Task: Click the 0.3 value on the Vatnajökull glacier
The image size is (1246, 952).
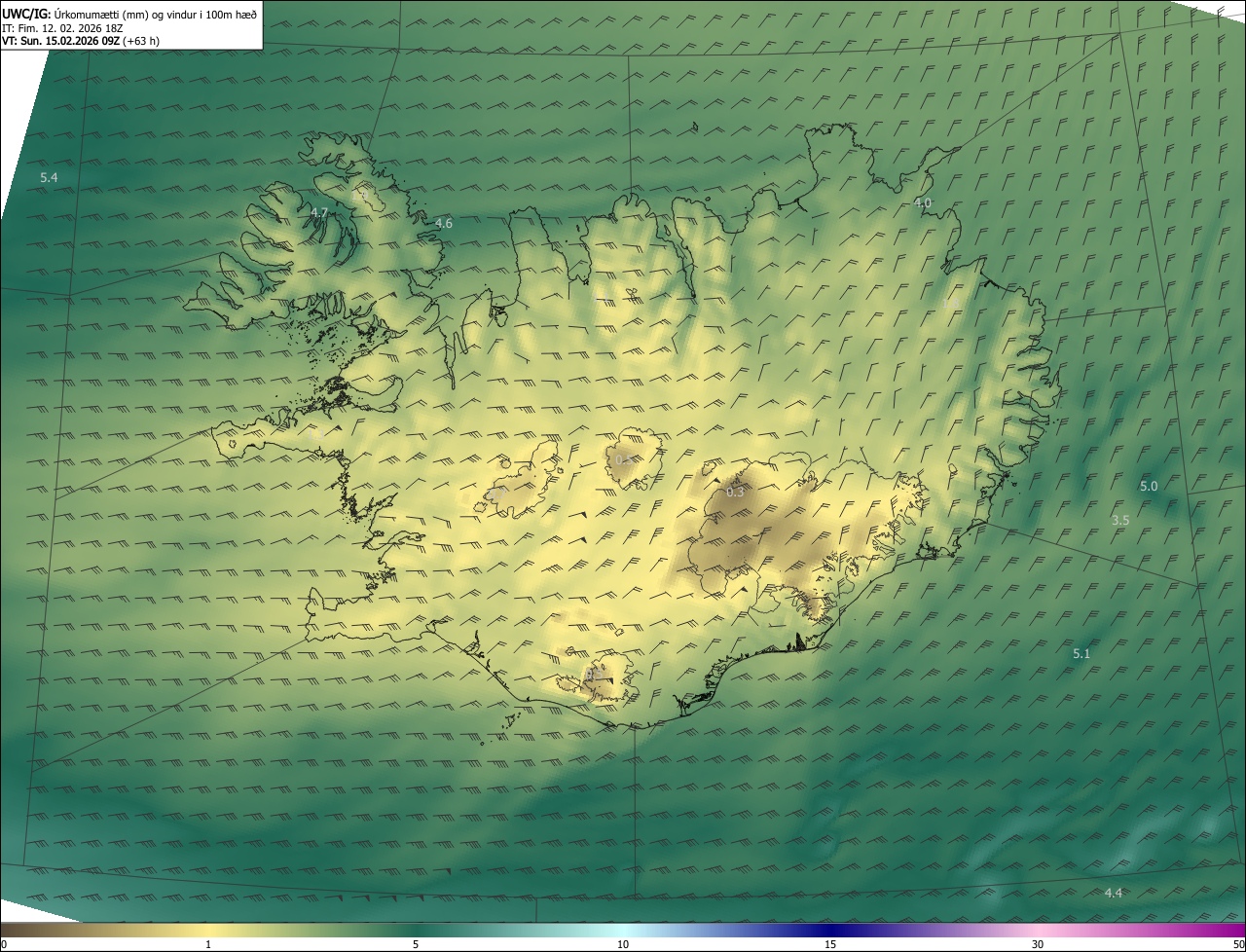Action: point(736,493)
